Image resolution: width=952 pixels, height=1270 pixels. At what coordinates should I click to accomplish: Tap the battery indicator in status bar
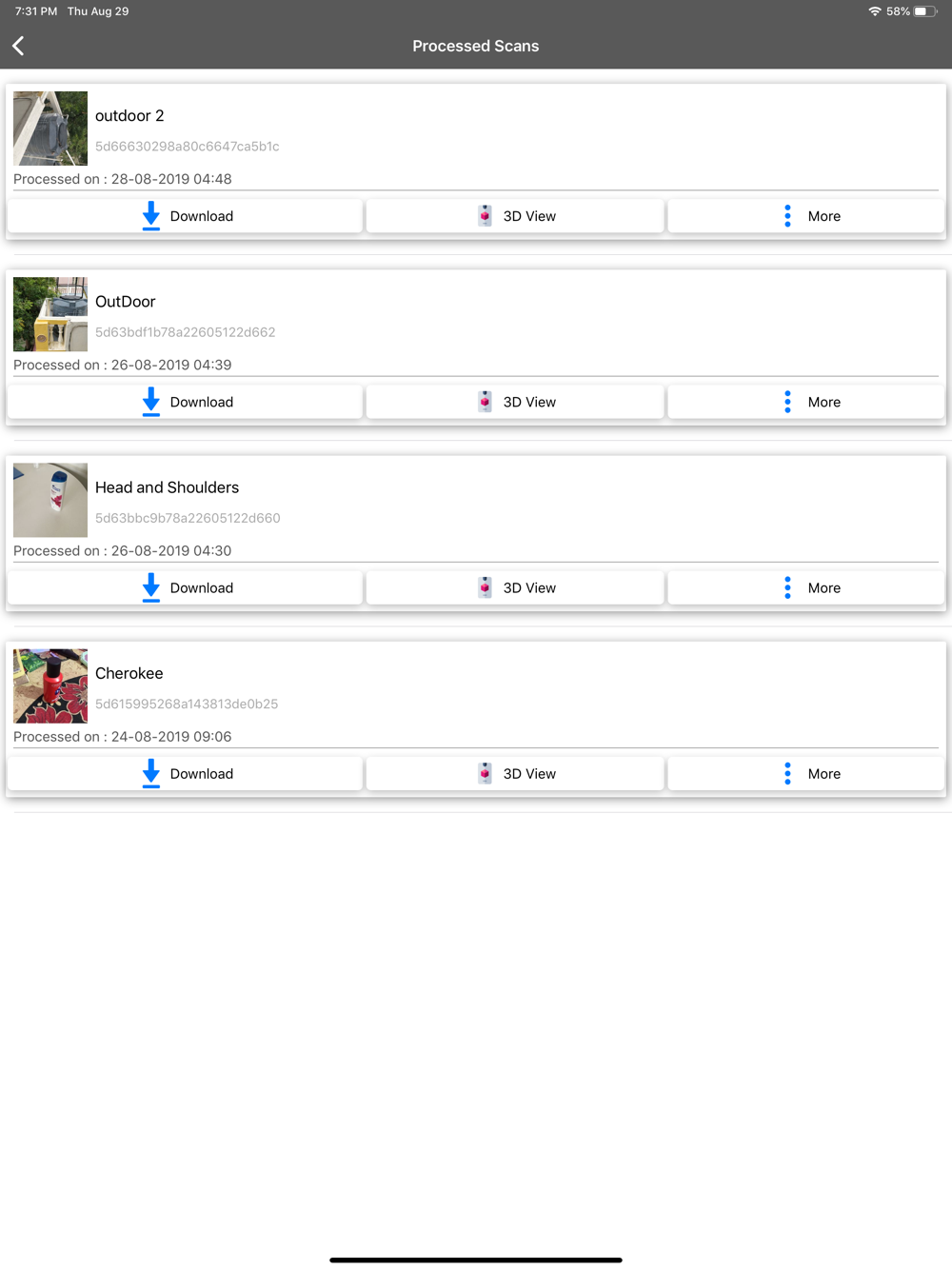point(925,11)
